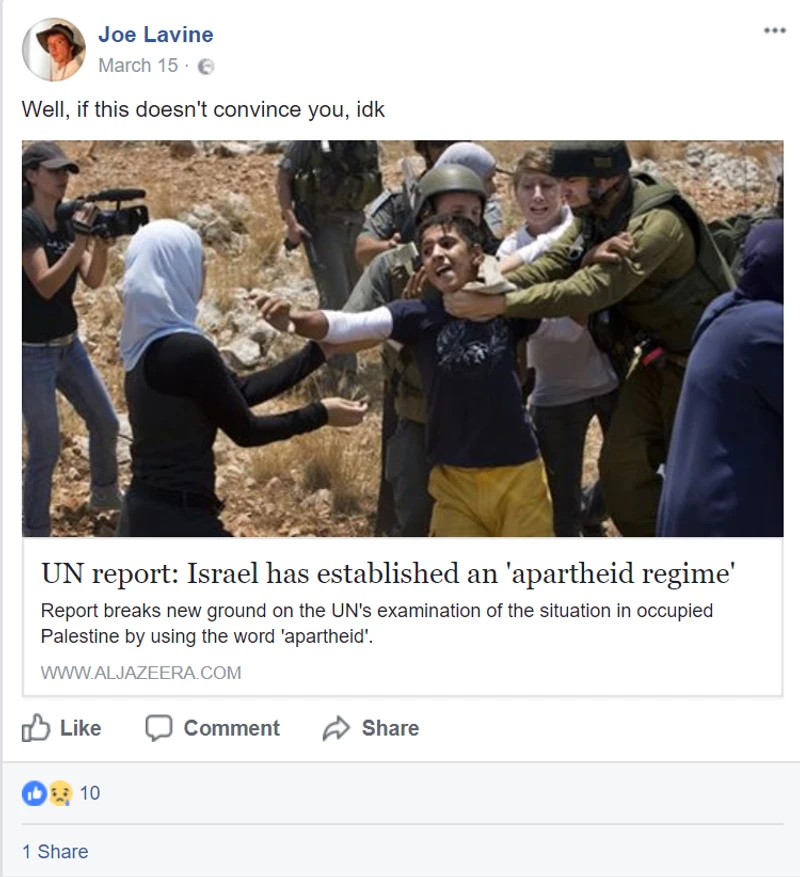The height and width of the screenshot is (877, 800).
Task: Click the arrow Share icon
Action: click(336, 728)
